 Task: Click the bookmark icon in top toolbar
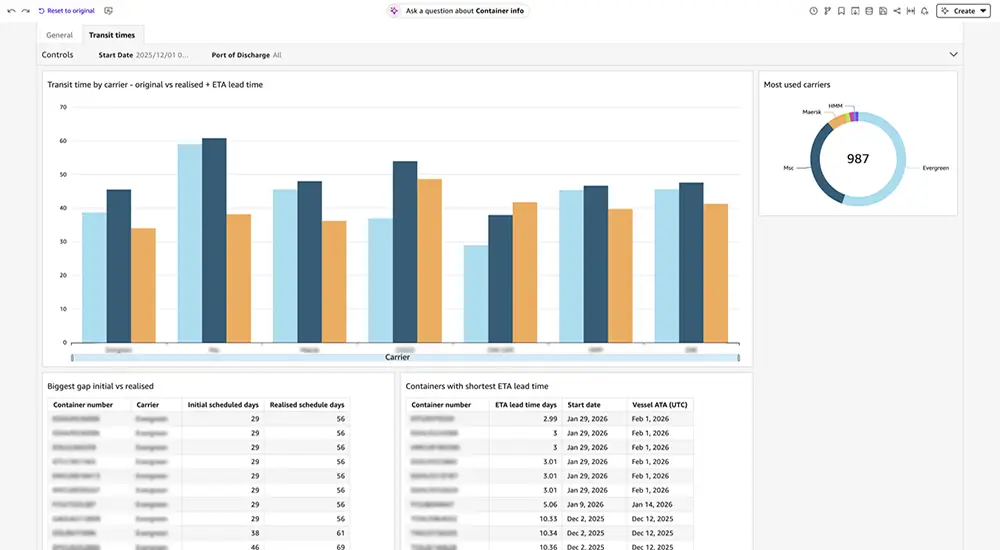(841, 11)
